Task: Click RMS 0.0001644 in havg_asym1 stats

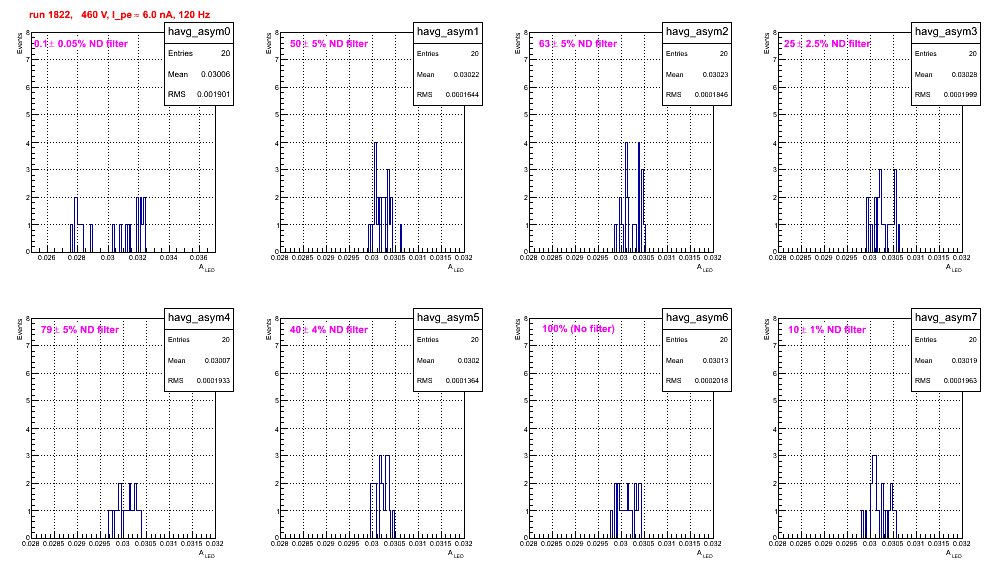Action: point(448,95)
